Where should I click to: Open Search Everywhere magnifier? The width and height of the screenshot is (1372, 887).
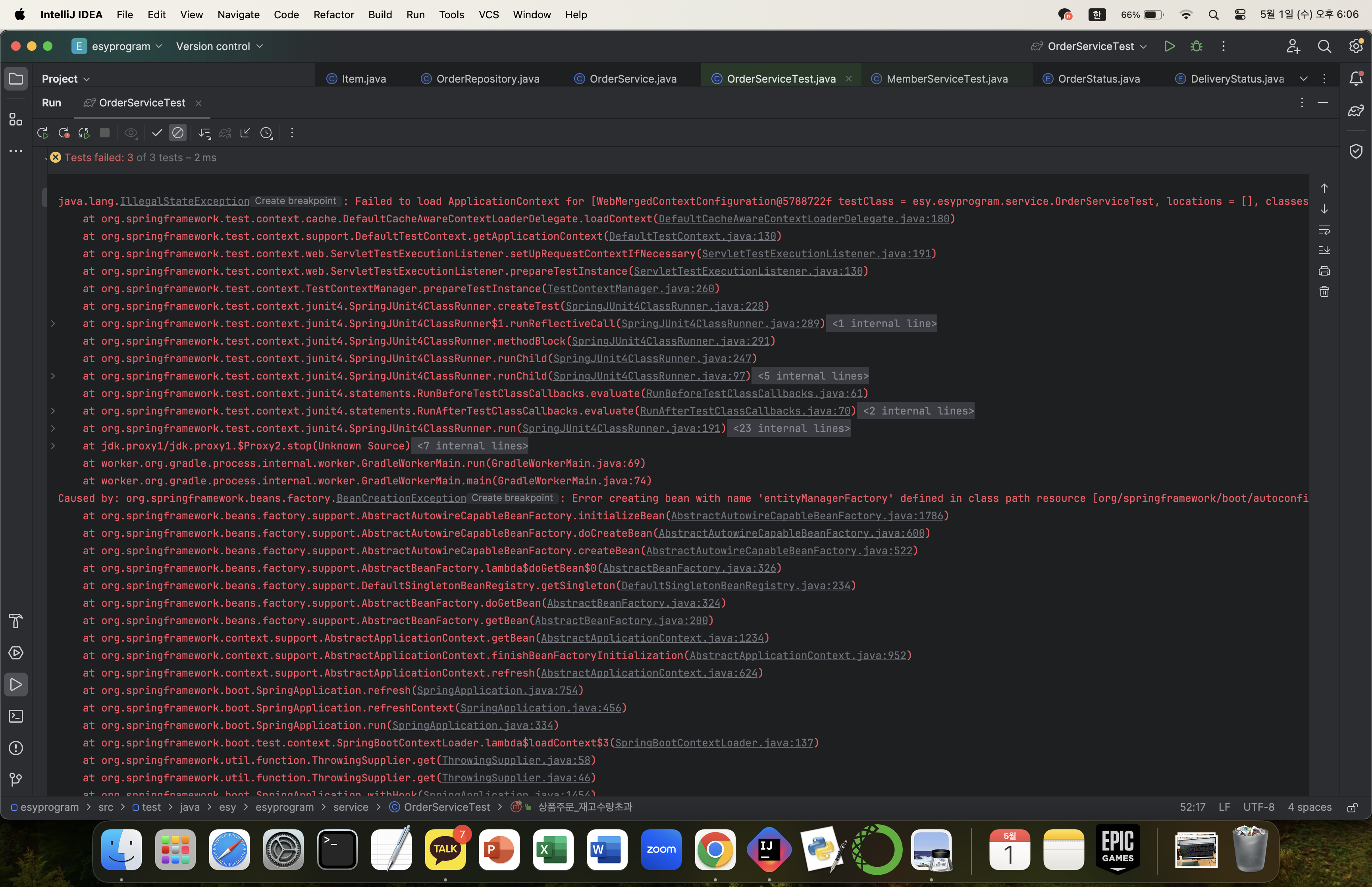[1324, 46]
